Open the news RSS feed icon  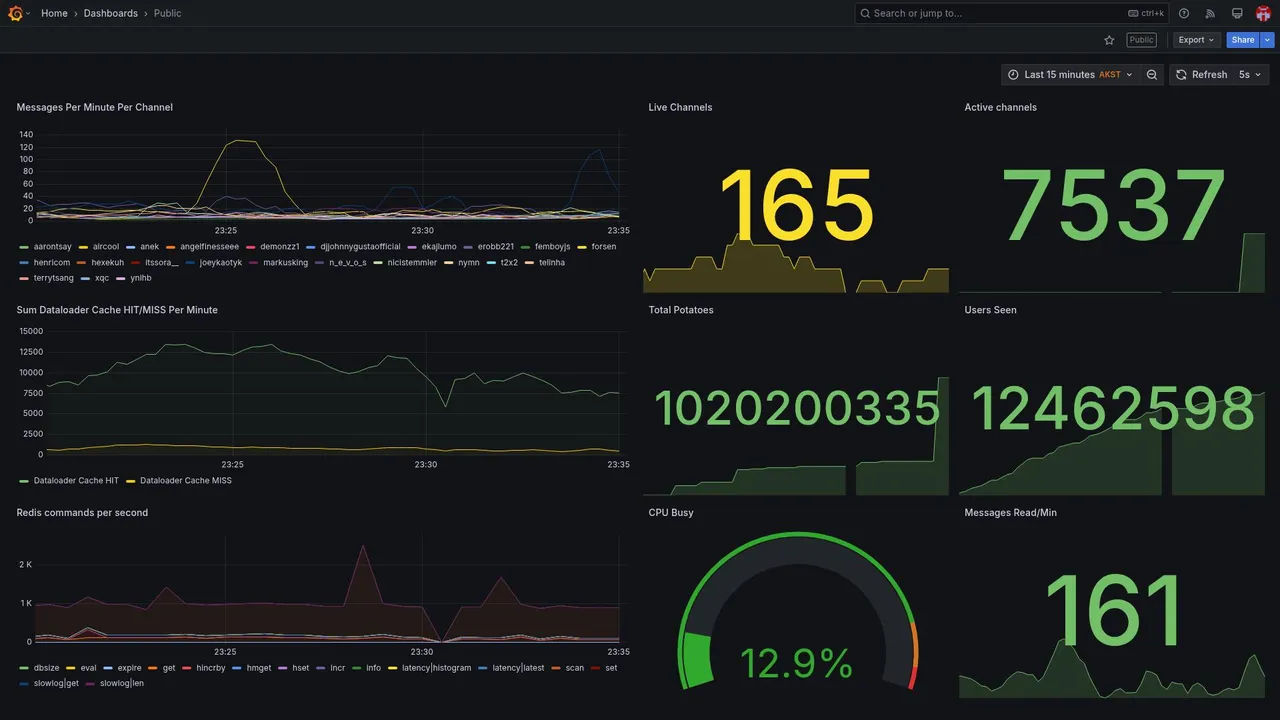[x=1210, y=13]
